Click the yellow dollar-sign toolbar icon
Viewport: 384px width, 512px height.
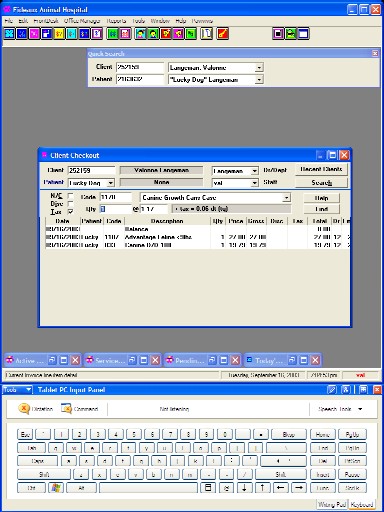(x=59, y=34)
